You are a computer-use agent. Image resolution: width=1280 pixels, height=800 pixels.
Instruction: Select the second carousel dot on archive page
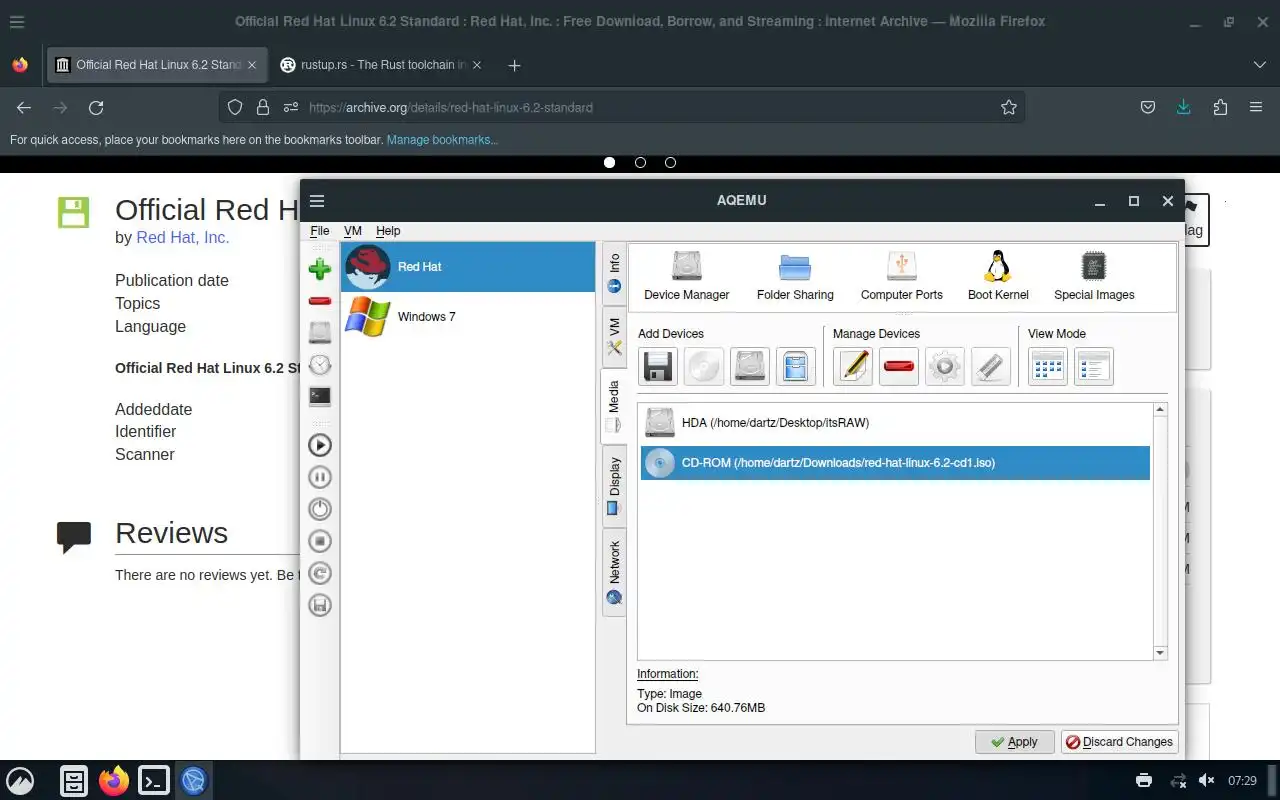(x=640, y=162)
